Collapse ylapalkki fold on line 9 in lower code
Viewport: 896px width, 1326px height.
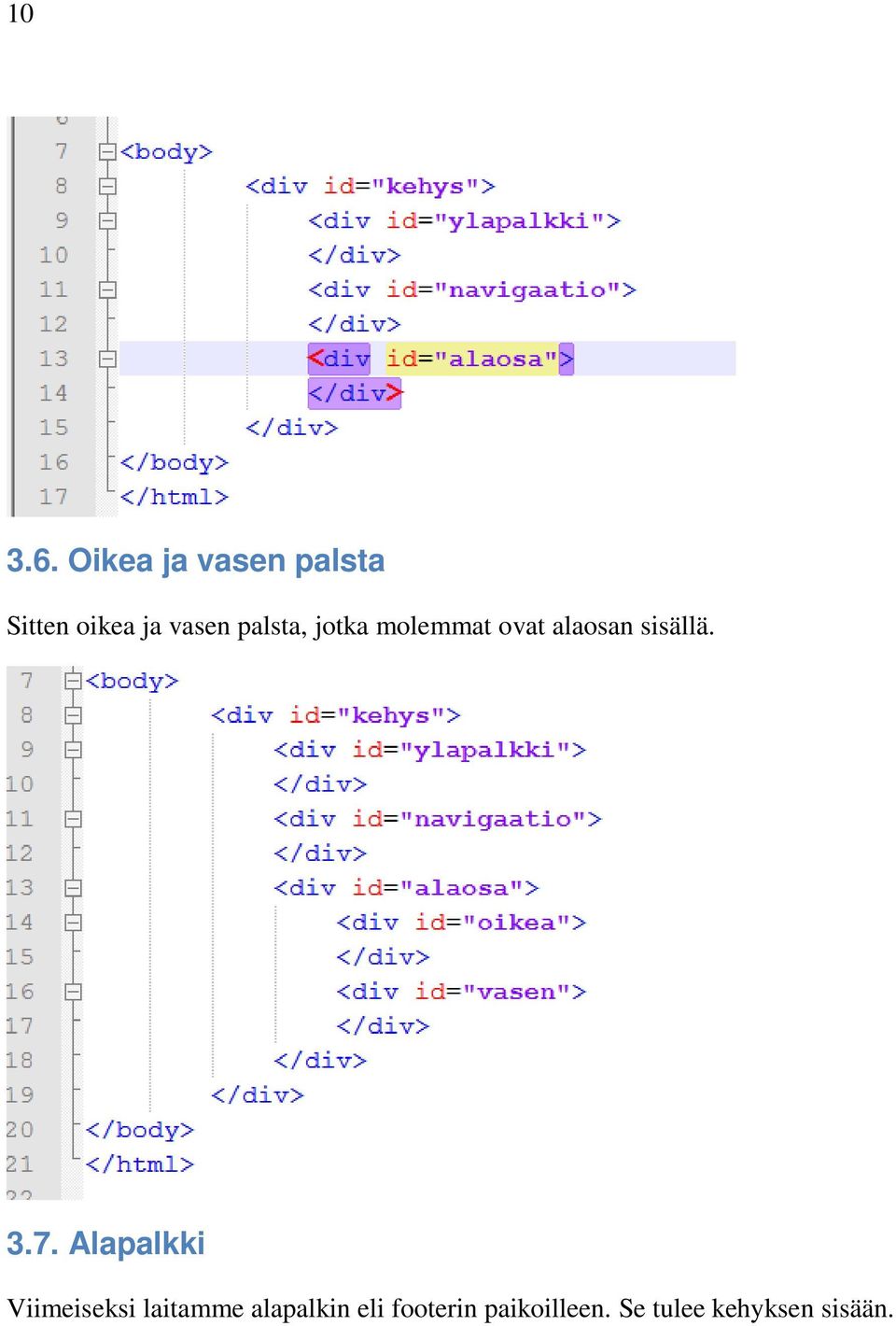click(x=74, y=750)
